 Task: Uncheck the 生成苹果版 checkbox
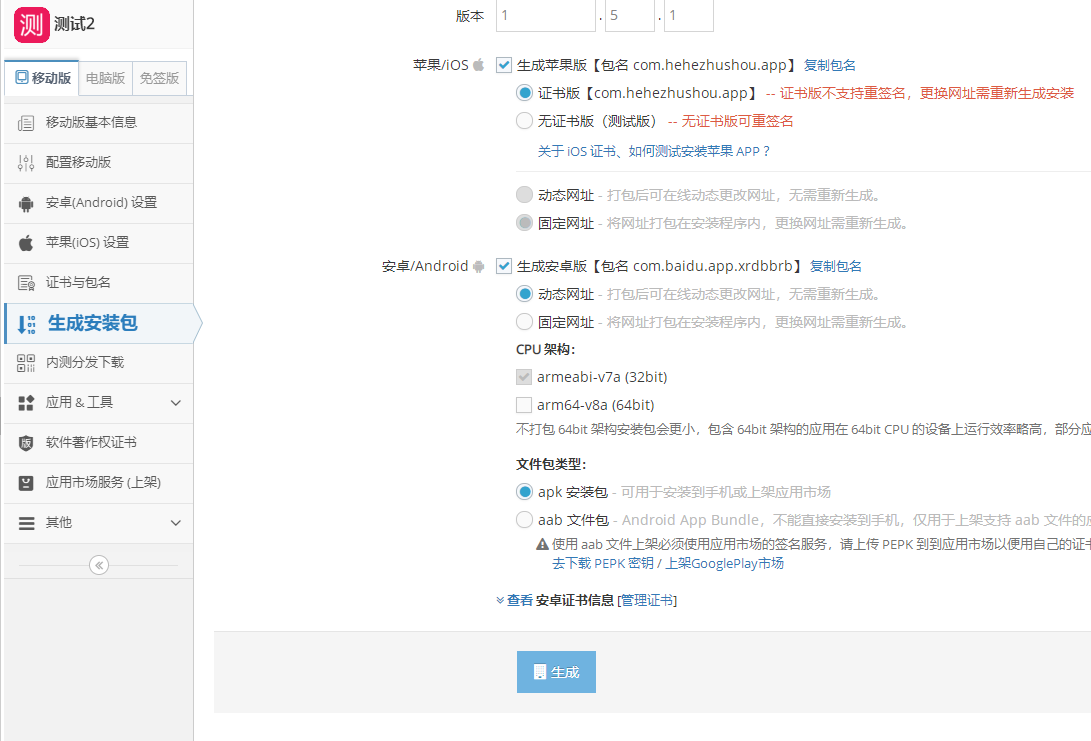click(x=505, y=64)
